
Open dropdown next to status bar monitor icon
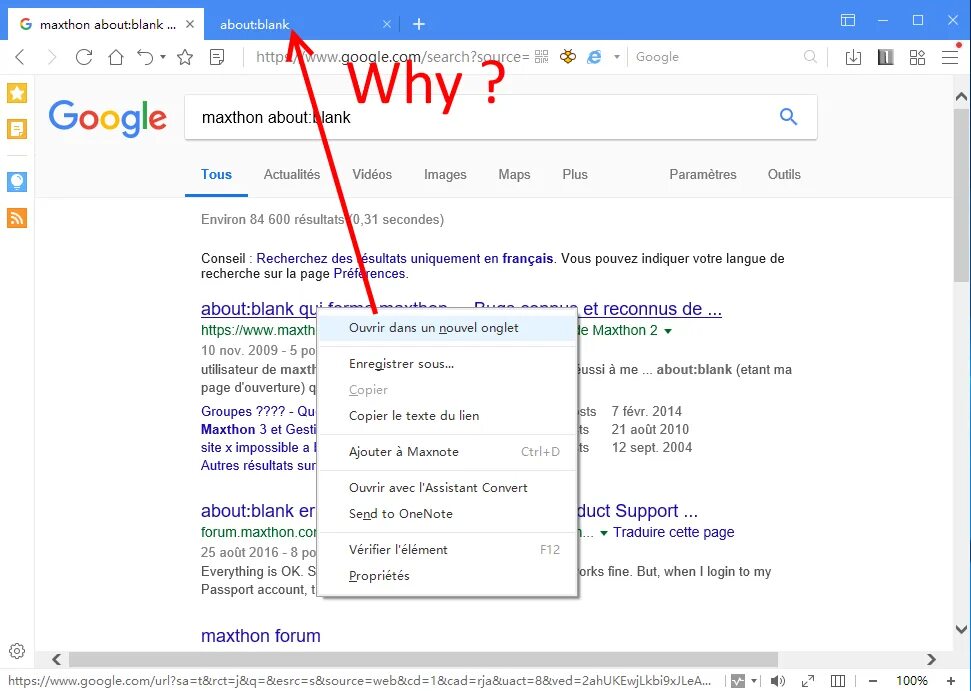[x=754, y=681]
